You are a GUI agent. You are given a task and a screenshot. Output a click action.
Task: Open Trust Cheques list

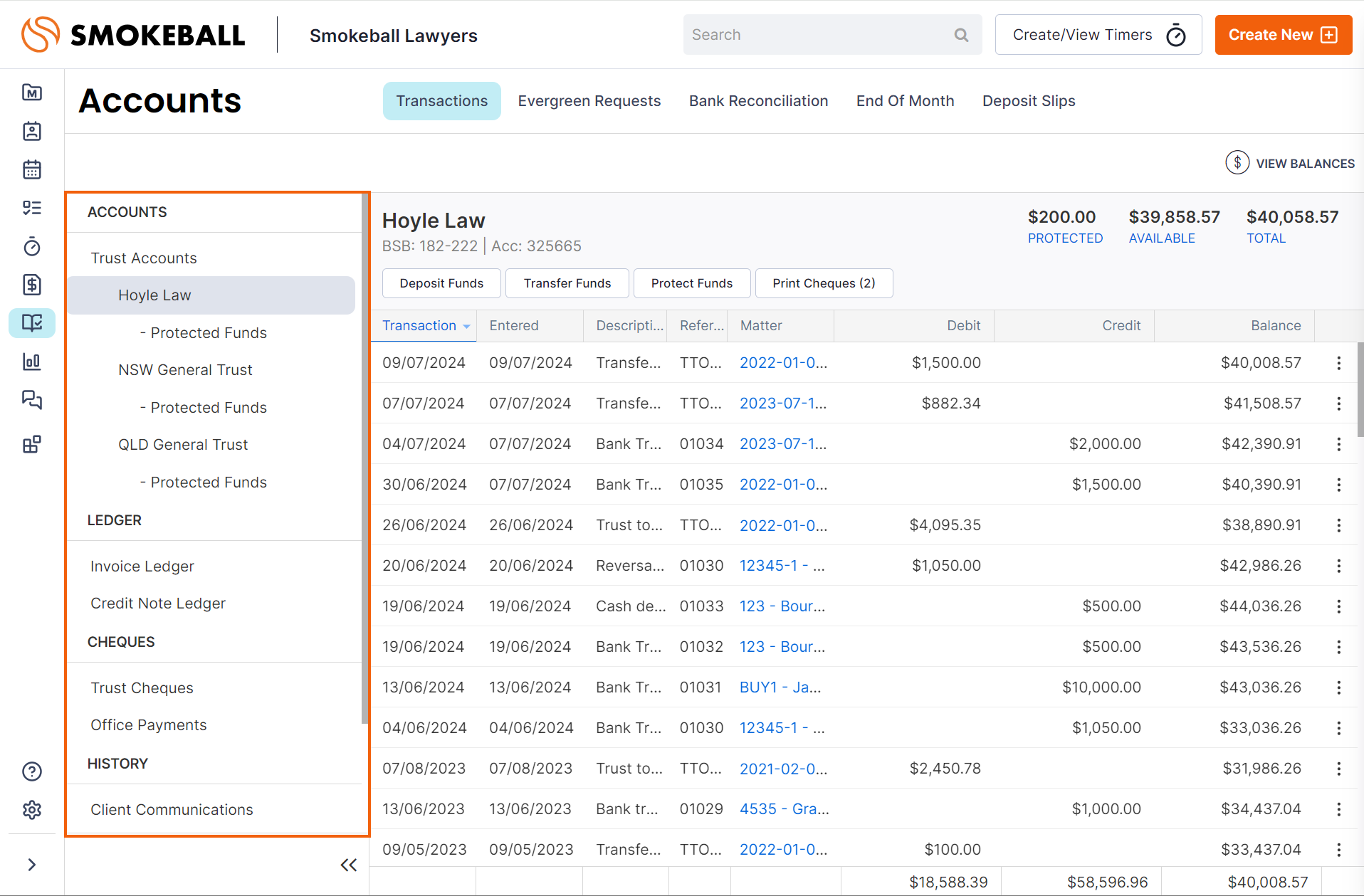tap(142, 688)
